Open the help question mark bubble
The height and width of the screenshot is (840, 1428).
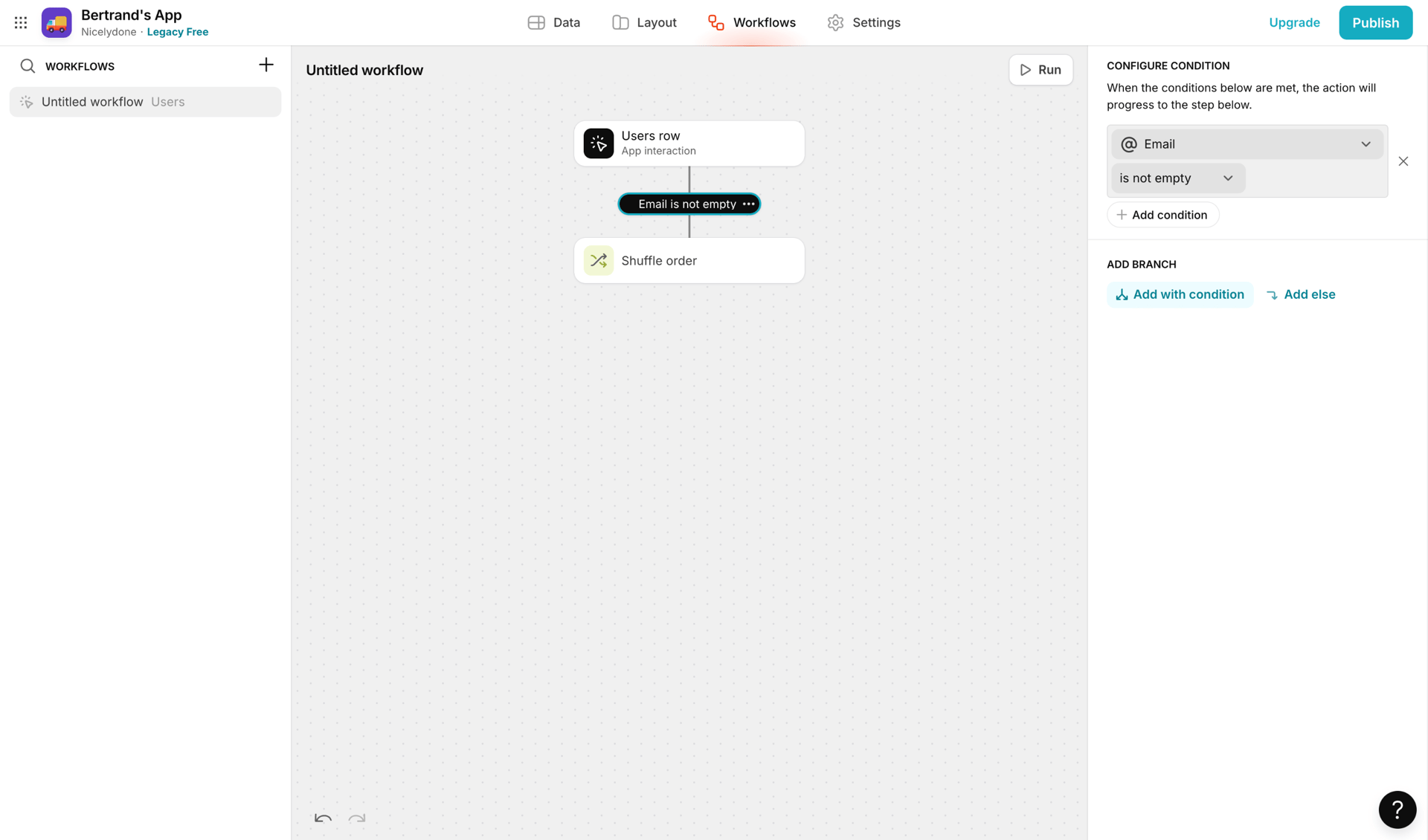(1398, 810)
